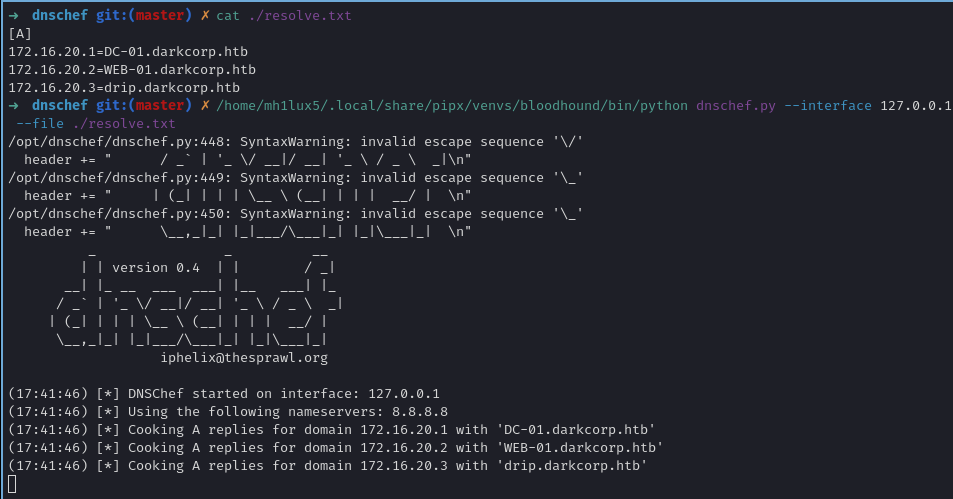Click the "--file ./resolve.txt" argument
Screen dimensions: 953x499
[96, 124]
